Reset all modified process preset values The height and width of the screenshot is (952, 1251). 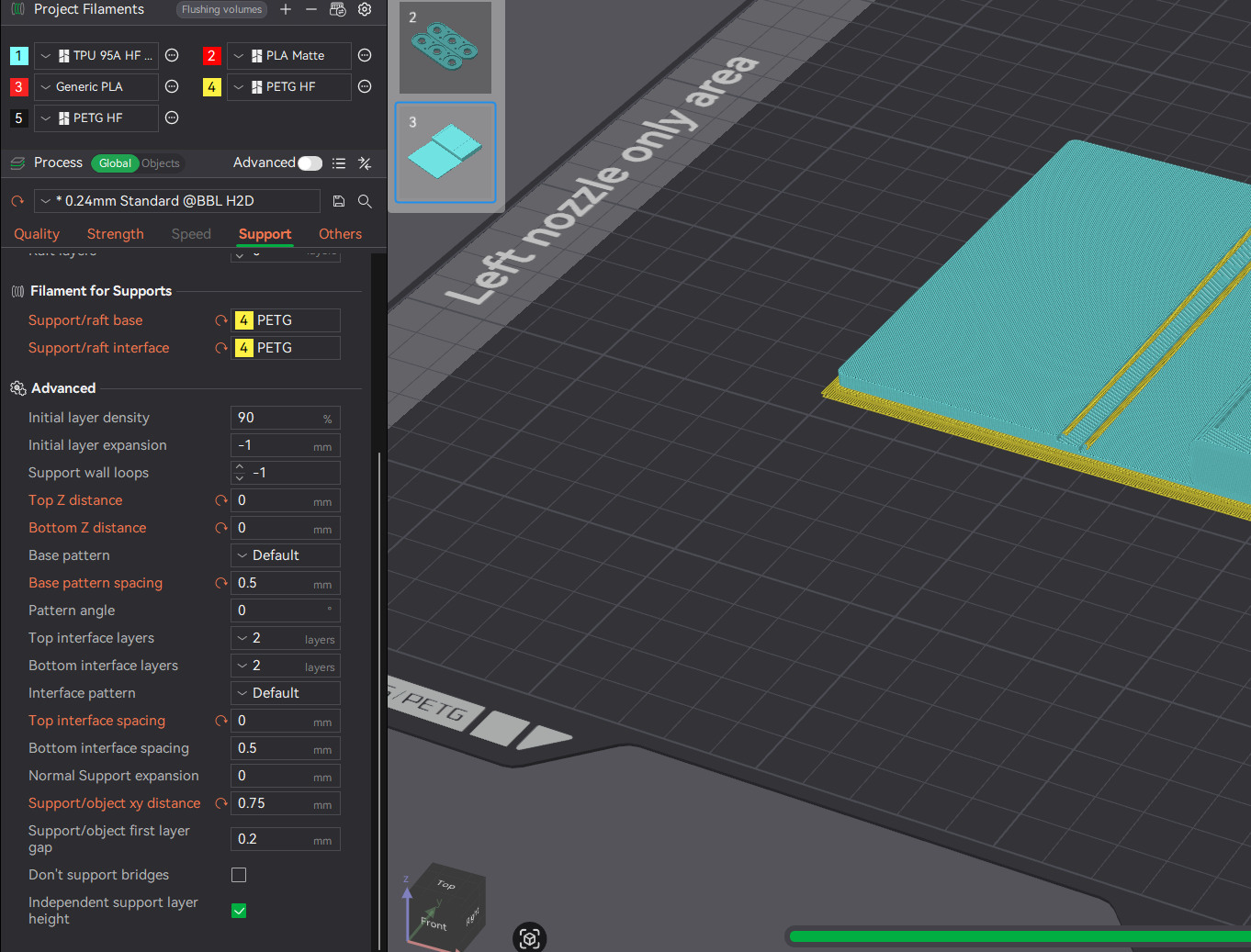coord(17,201)
